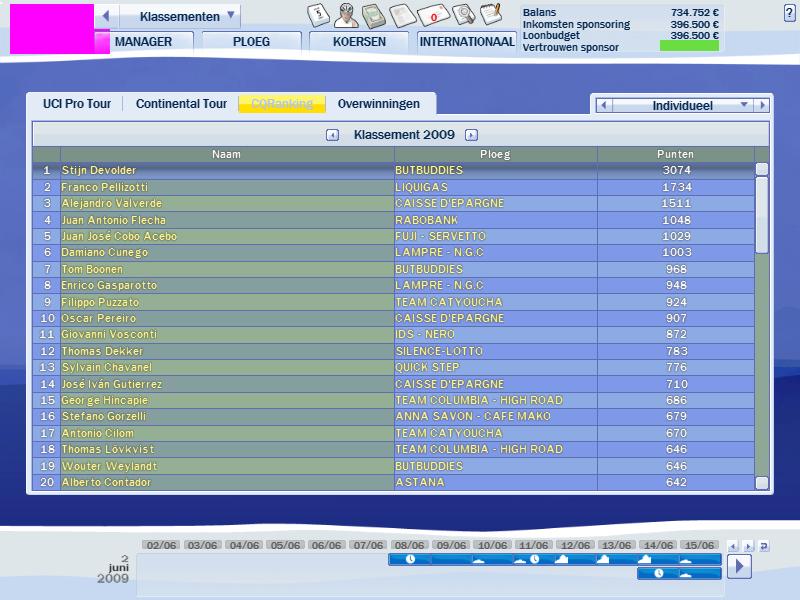Open the KOERSEN menu button
This screenshot has height=600, width=800.
359,42
